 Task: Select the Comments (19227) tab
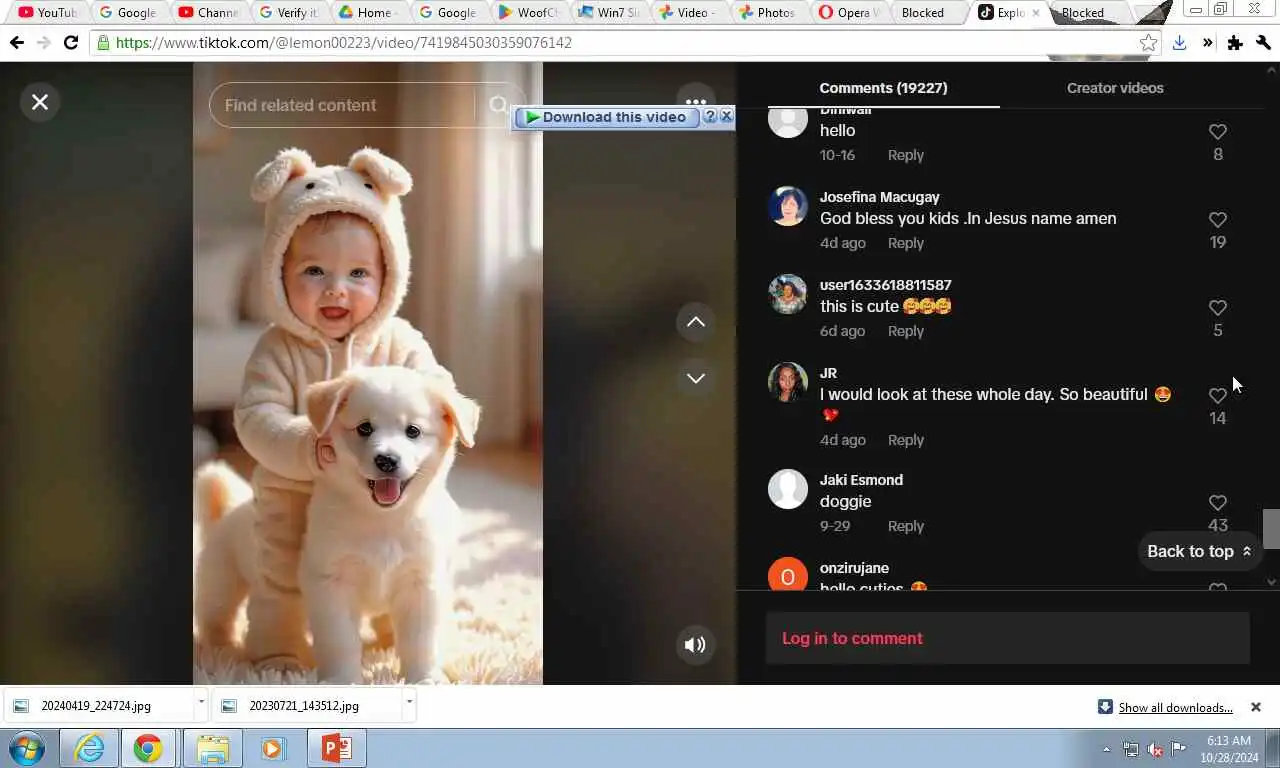(883, 88)
